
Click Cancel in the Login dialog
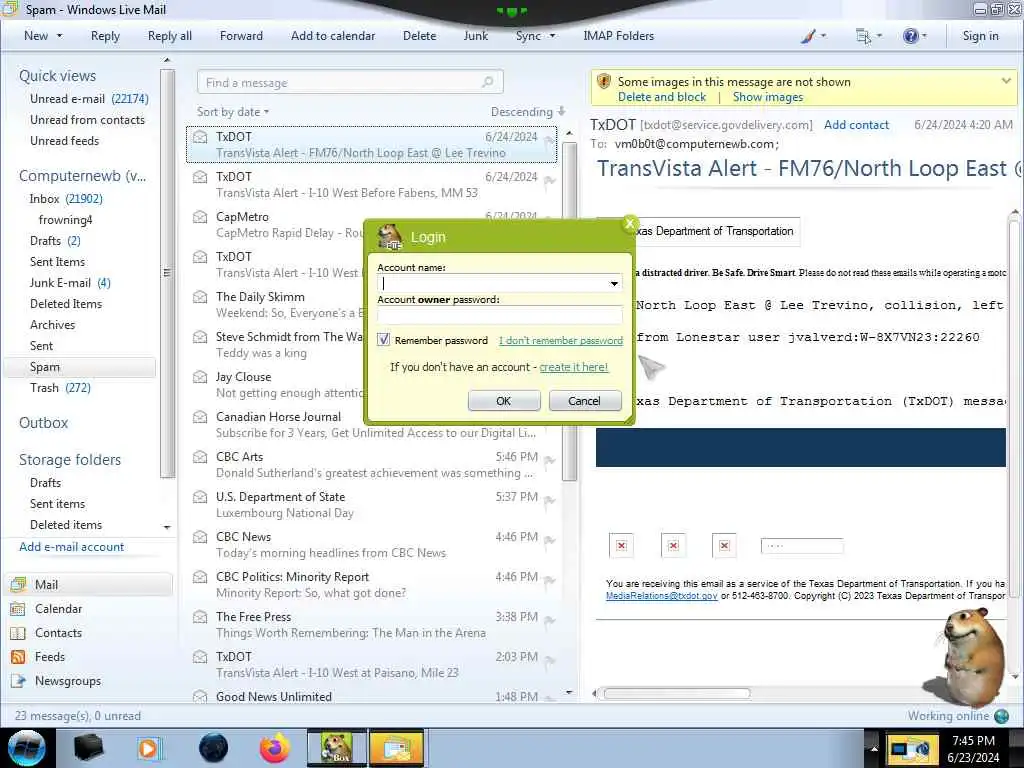pos(584,401)
